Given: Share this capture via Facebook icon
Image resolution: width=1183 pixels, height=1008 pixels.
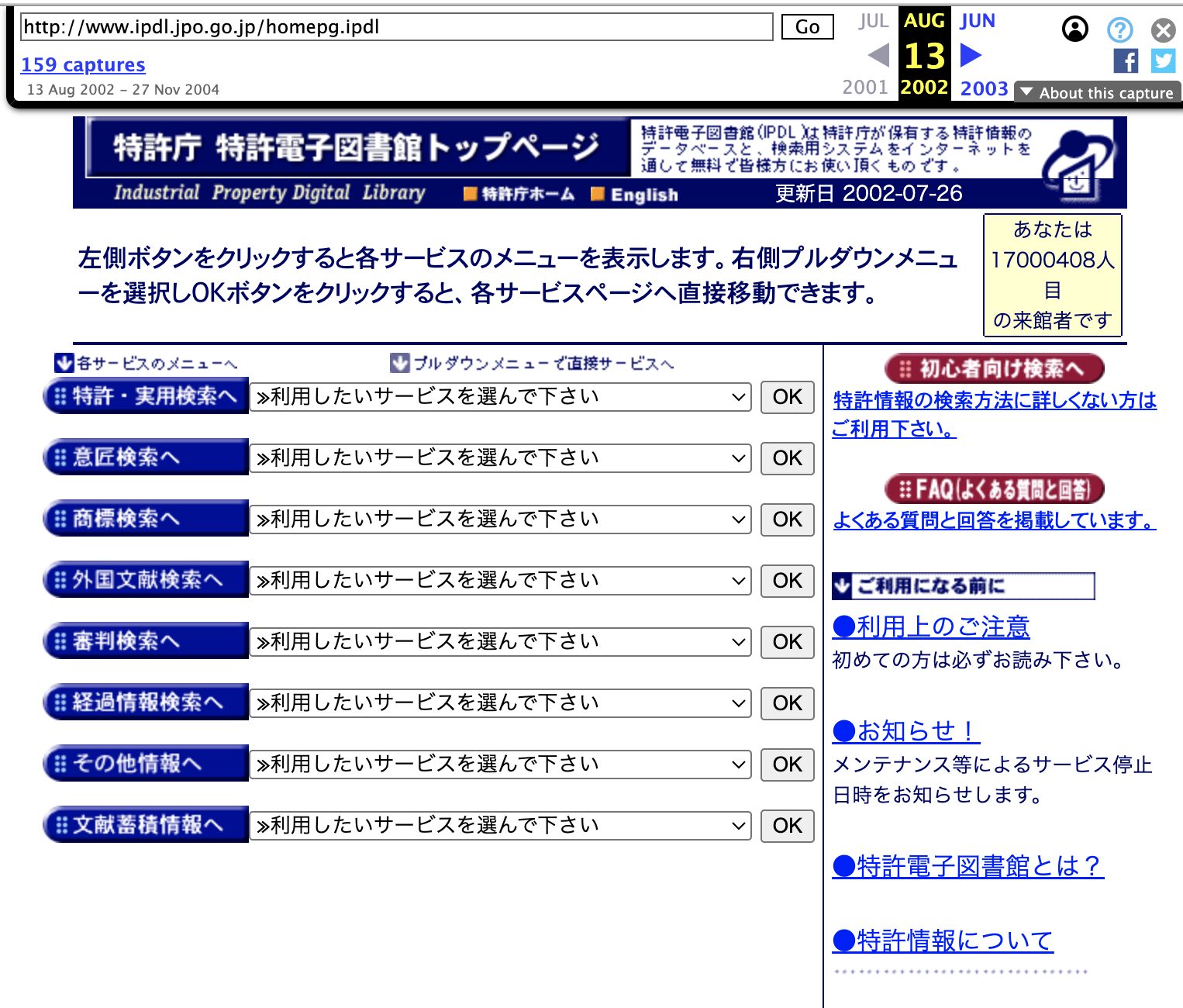Looking at the screenshot, I should tap(1125, 60).
